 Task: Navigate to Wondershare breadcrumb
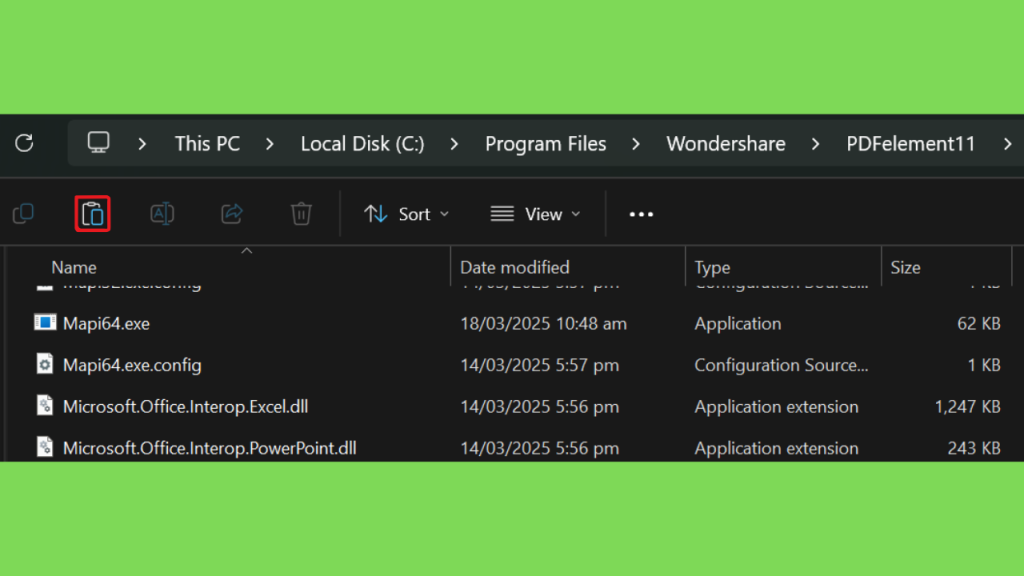pos(726,144)
